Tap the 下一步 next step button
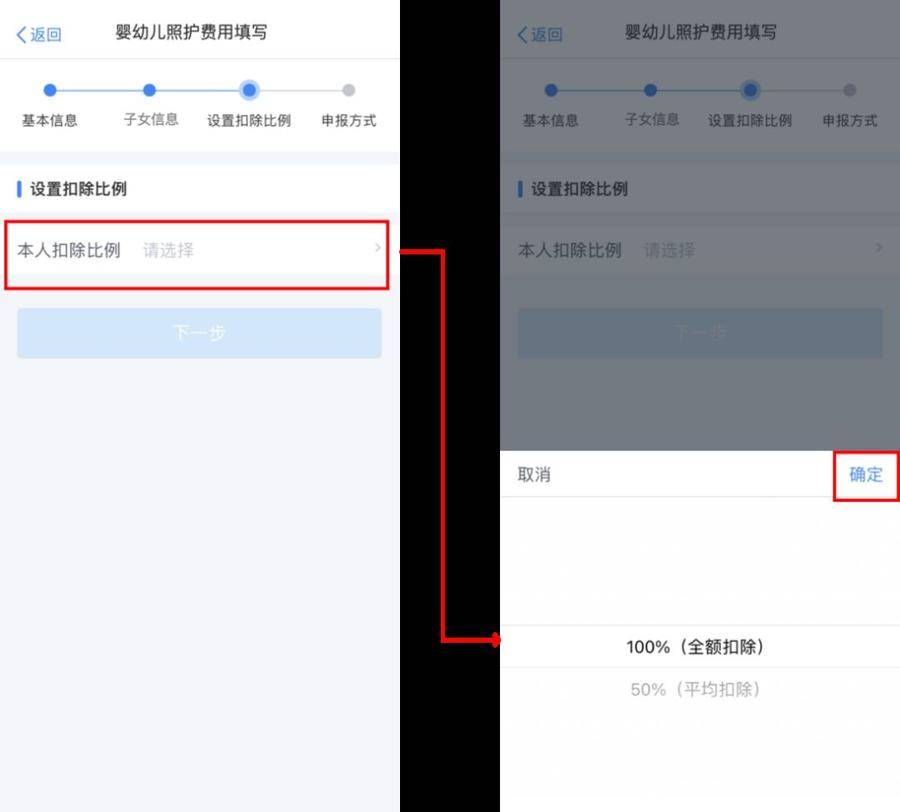900x812 pixels. click(x=198, y=333)
